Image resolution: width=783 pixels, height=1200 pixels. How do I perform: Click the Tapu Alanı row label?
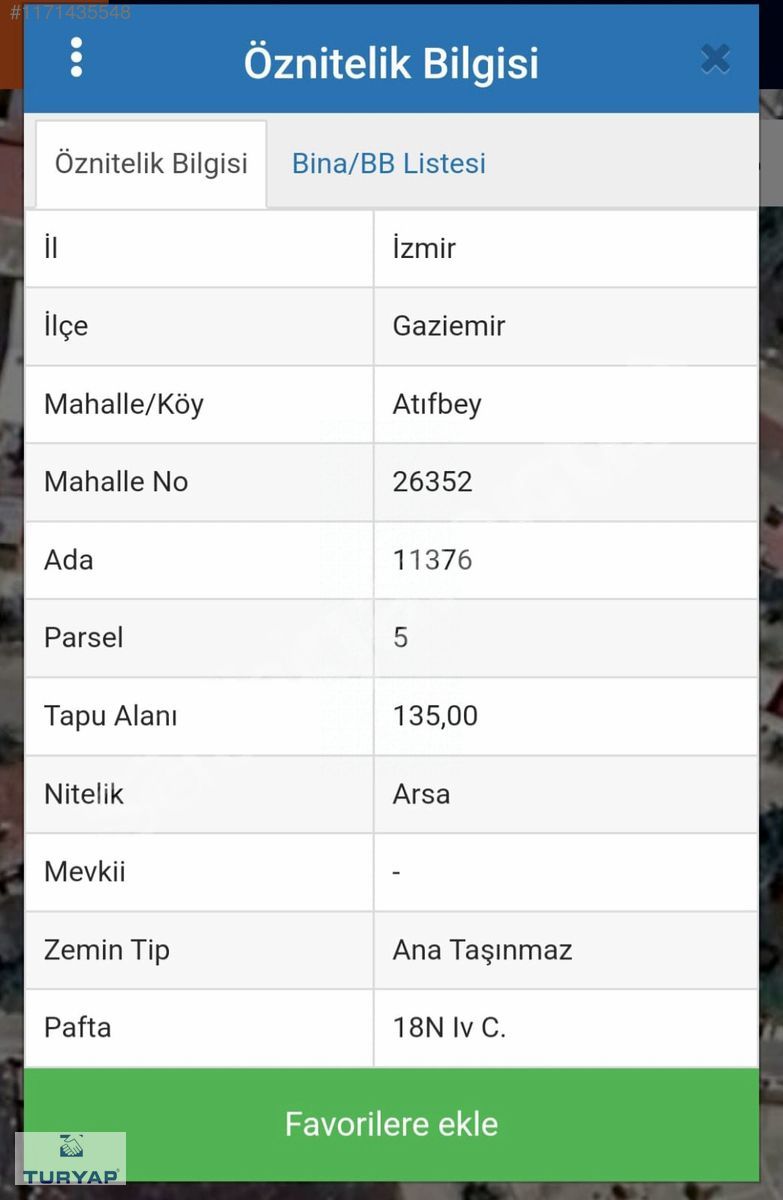tap(110, 716)
